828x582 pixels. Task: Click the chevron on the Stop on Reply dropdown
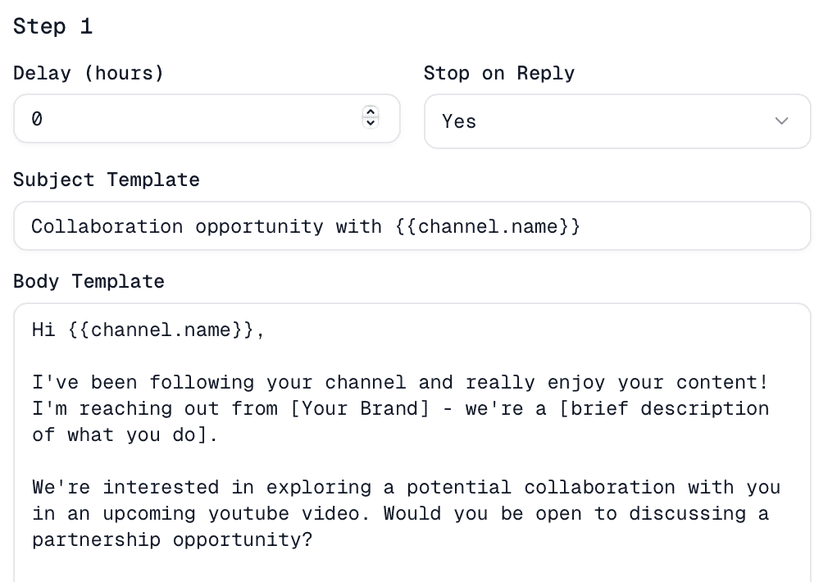coord(782,120)
